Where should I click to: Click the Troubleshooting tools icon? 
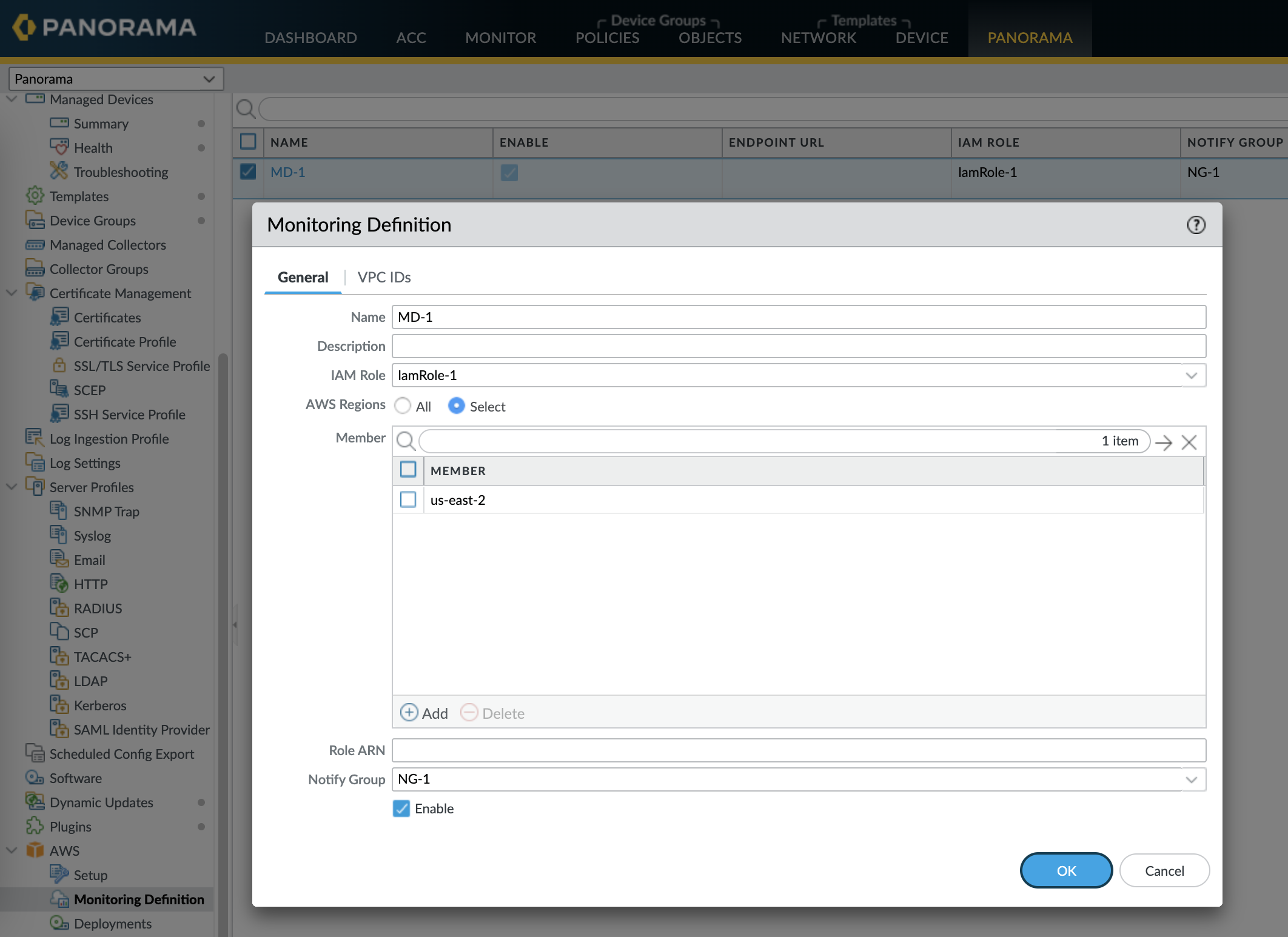(59, 172)
